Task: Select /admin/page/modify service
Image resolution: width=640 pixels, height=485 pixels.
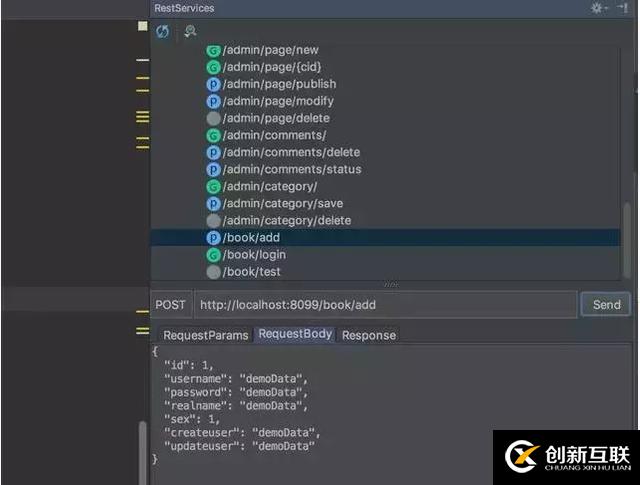Action: (x=278, y=101)
